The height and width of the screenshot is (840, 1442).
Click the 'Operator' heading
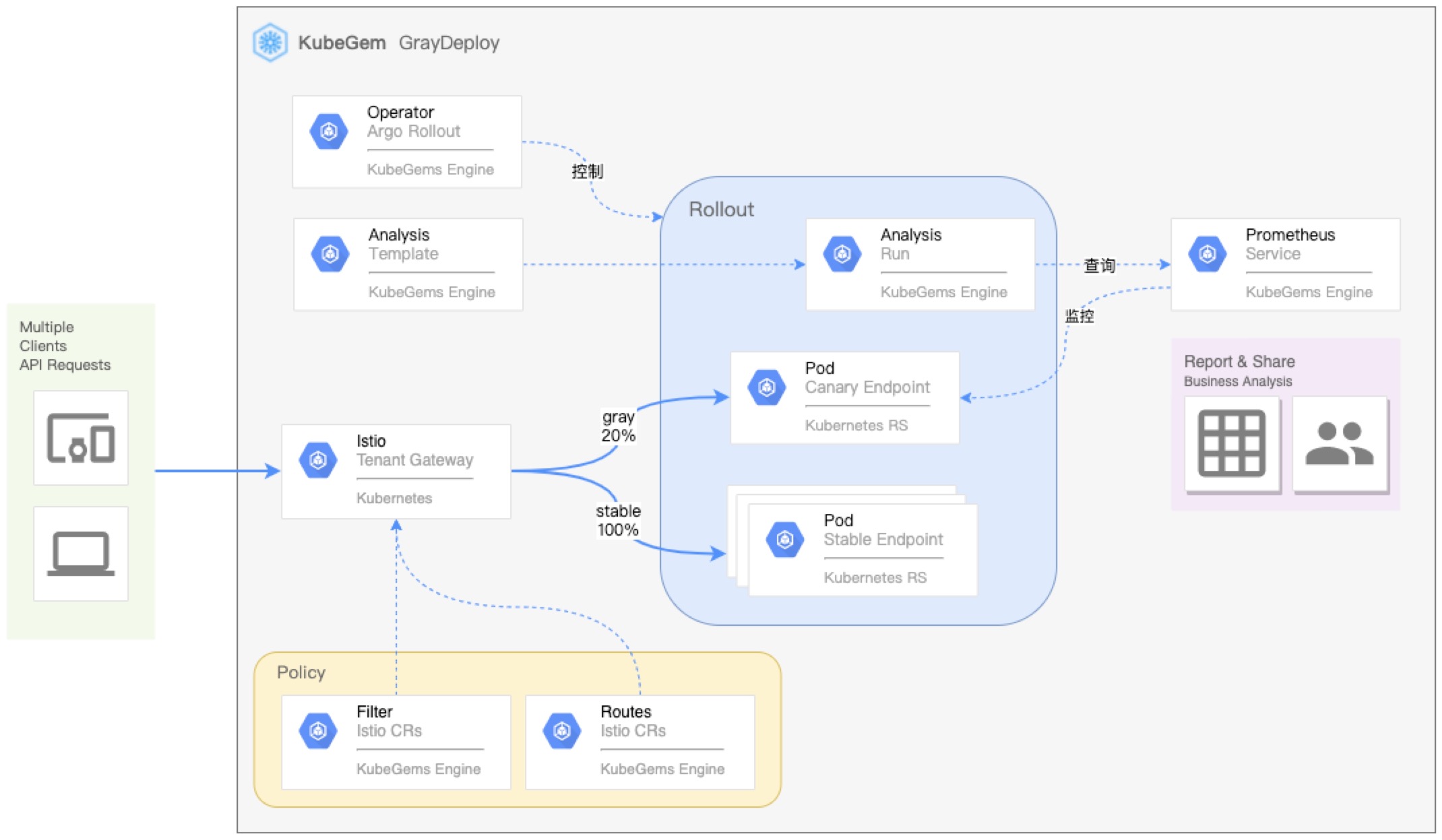(400, 112)
